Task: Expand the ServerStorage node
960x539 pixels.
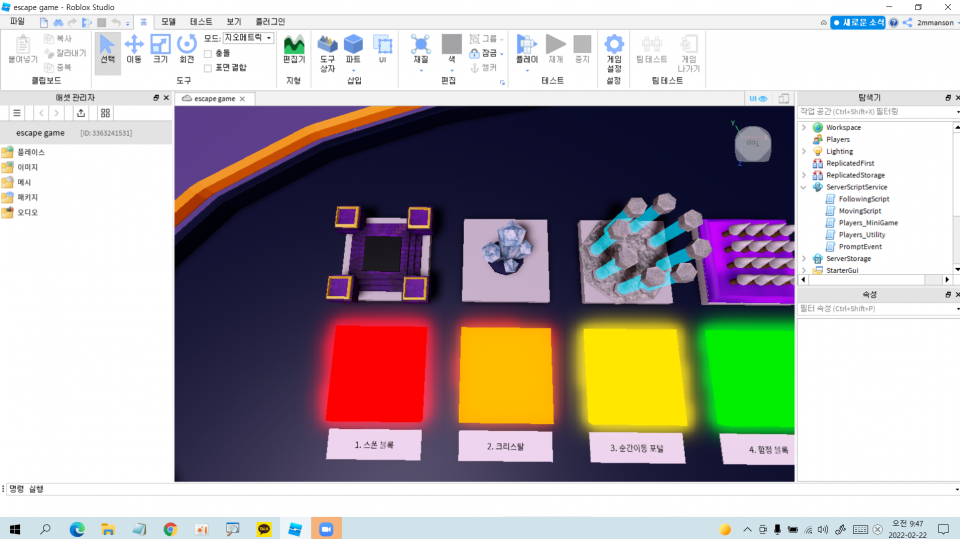Action: point(804,258)
